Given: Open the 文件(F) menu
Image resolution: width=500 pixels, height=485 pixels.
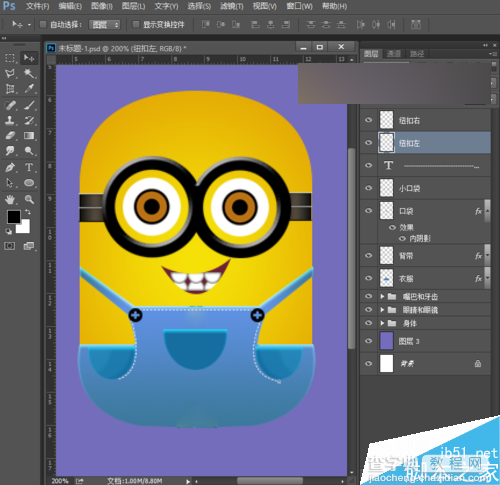Looking at the screenshot, I should coord(37,6).
